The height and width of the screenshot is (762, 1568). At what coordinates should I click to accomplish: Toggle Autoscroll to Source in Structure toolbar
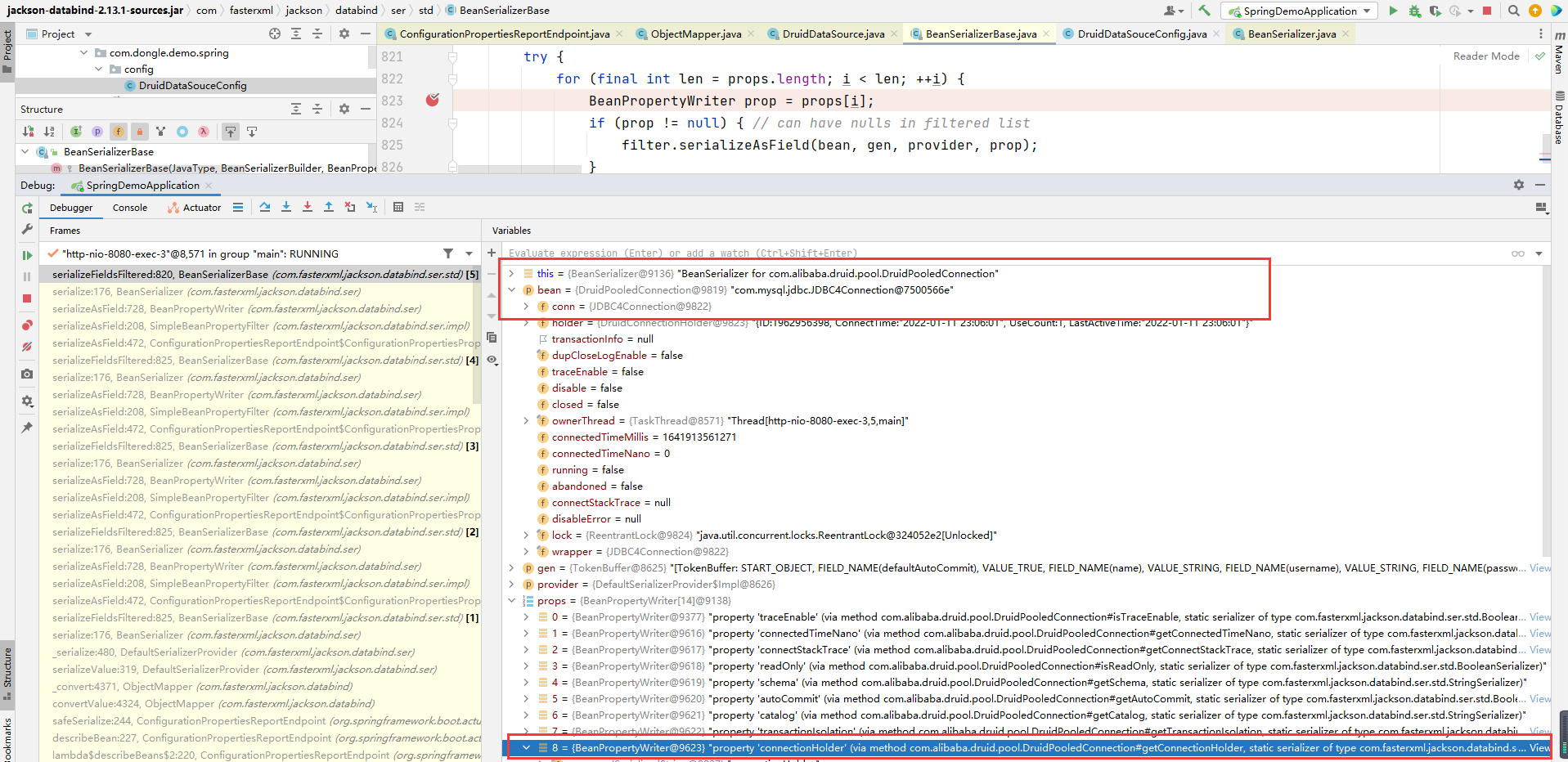click(231, 131)
